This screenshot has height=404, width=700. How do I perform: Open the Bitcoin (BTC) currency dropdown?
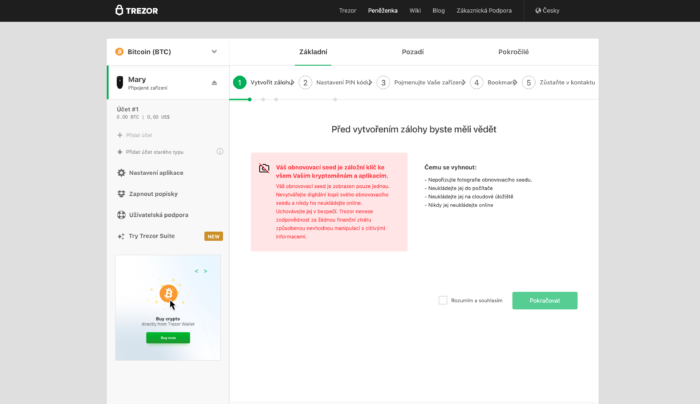(x=167, y=51)
